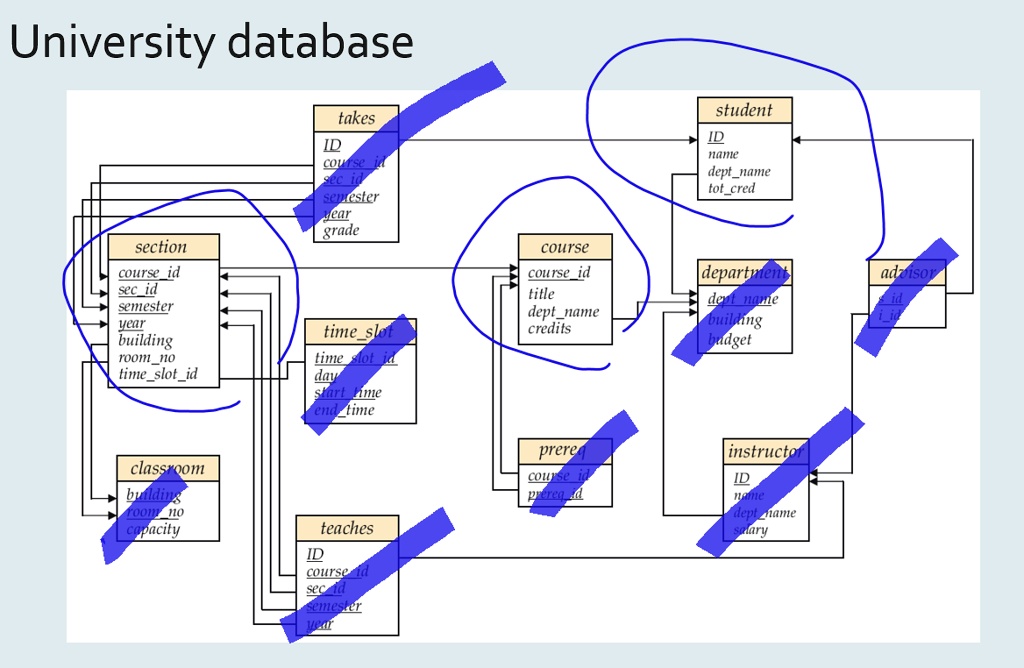Click the instructor table header

[765, 451]
